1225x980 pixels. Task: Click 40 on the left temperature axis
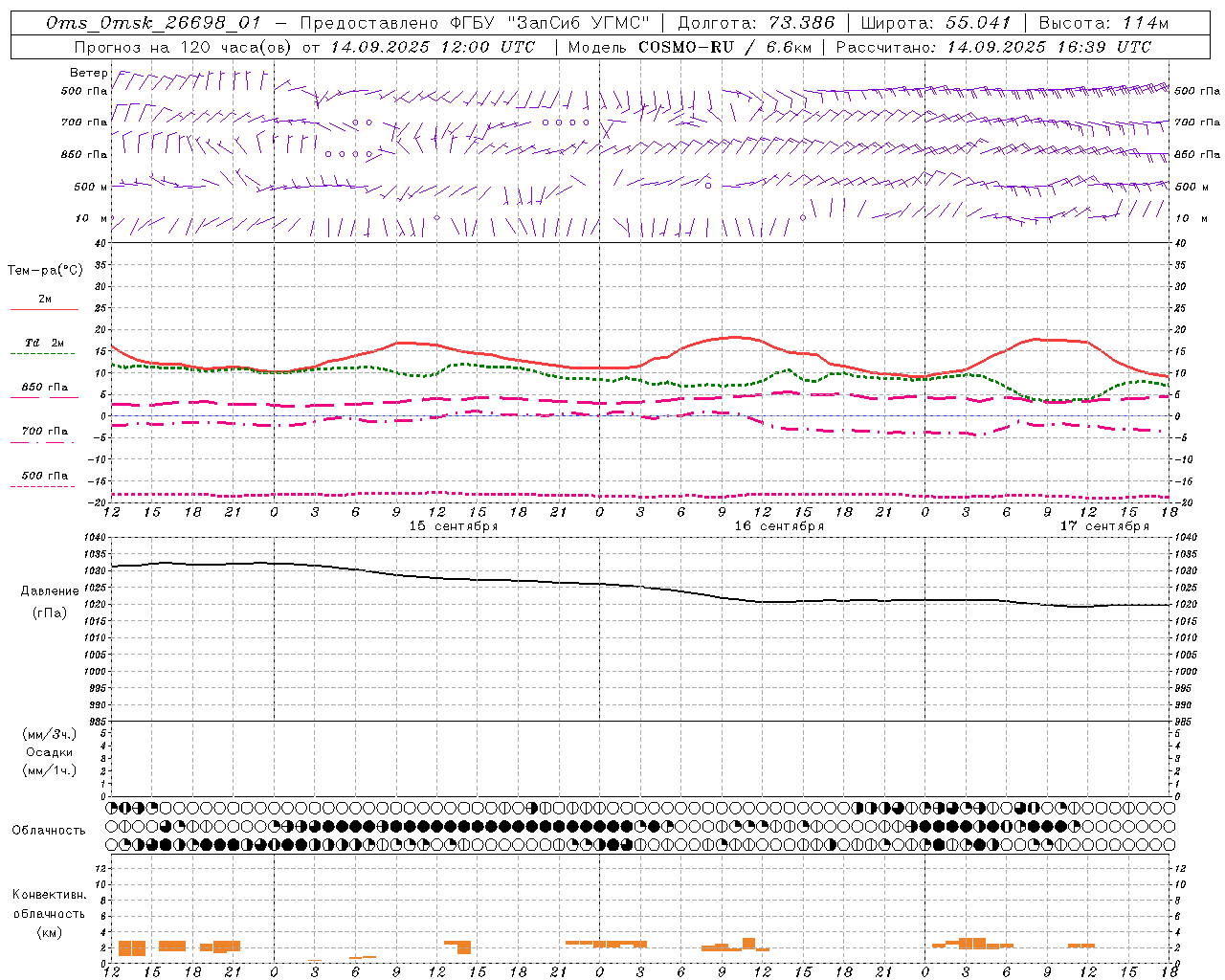tap(101, 244)
